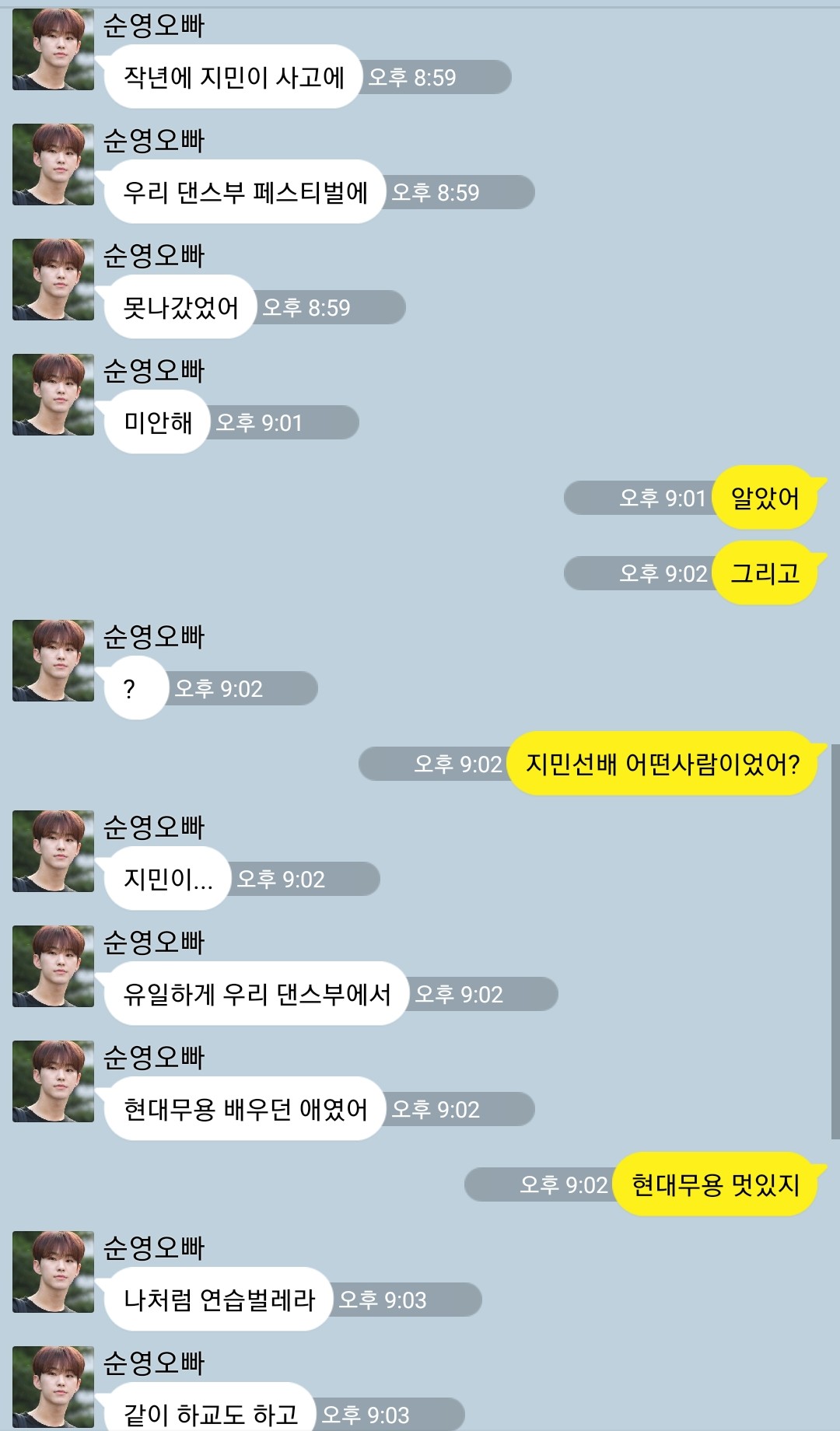Tap avatar beside '우리 댄스부 페스티벌에' message
The image size is (840, 1431).
(53, 164)
